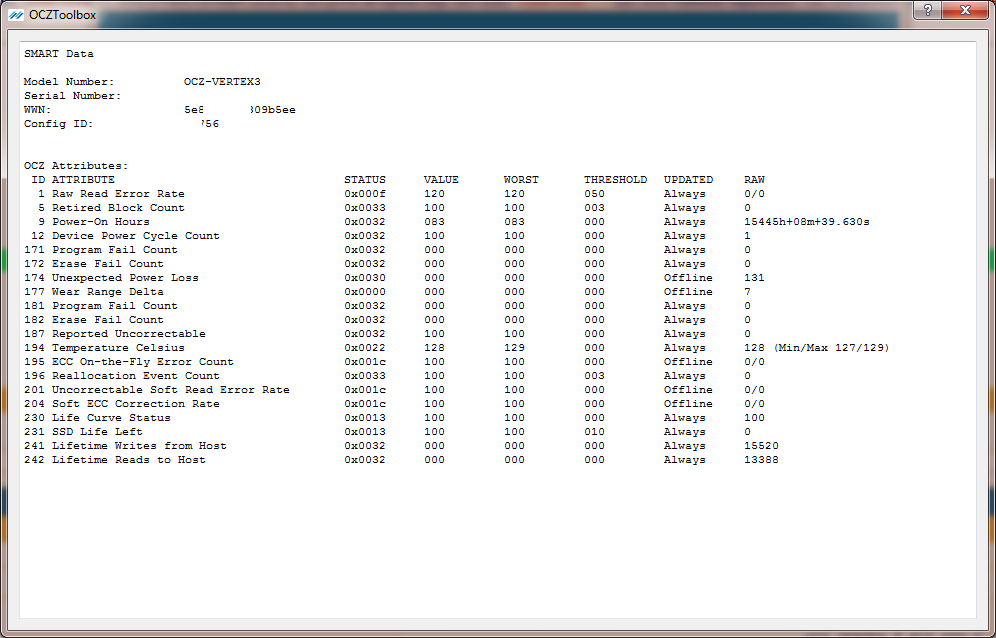Click the OCZ-VERTEX3 model number value
The width and height of the screenshot is (996, 638).
[222, 82]
